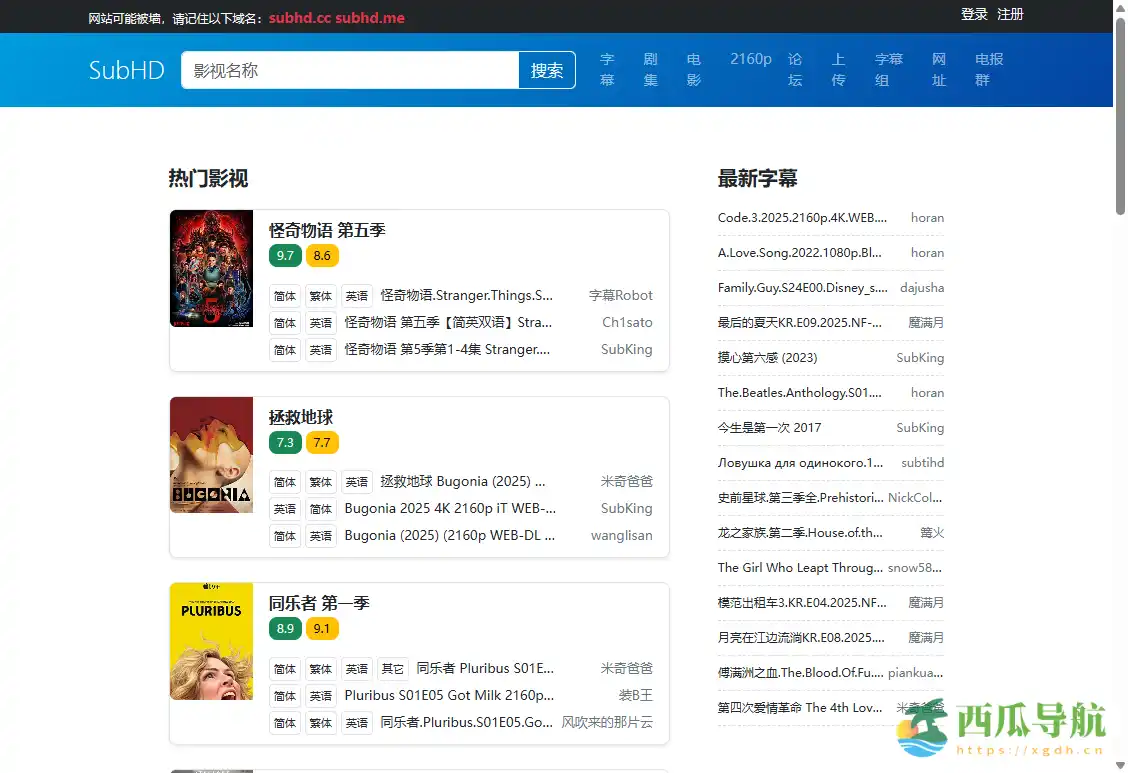
Task: Click the 注册 register link
Action: pos(1010,14)
